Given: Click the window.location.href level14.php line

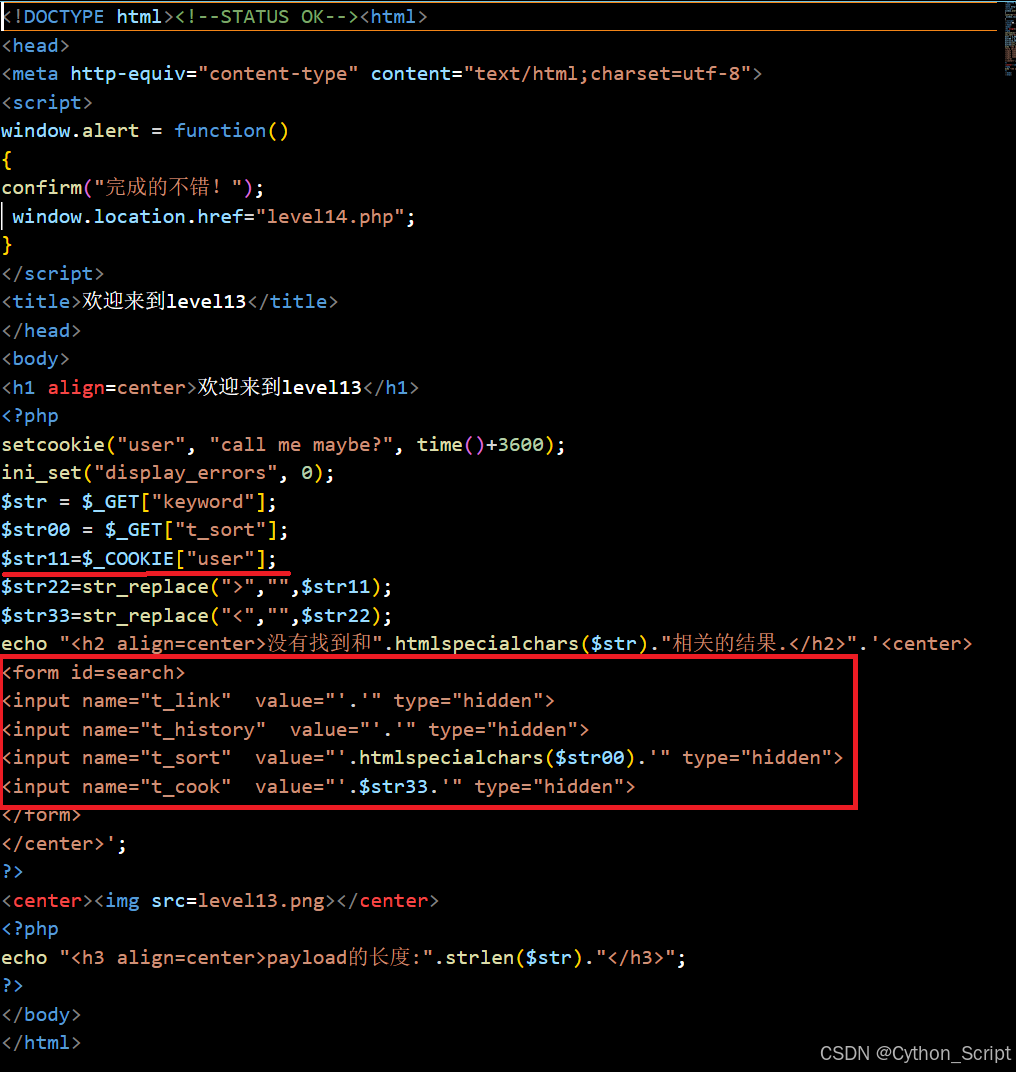Looking at the screenshot, I should (x=213, y=217).
